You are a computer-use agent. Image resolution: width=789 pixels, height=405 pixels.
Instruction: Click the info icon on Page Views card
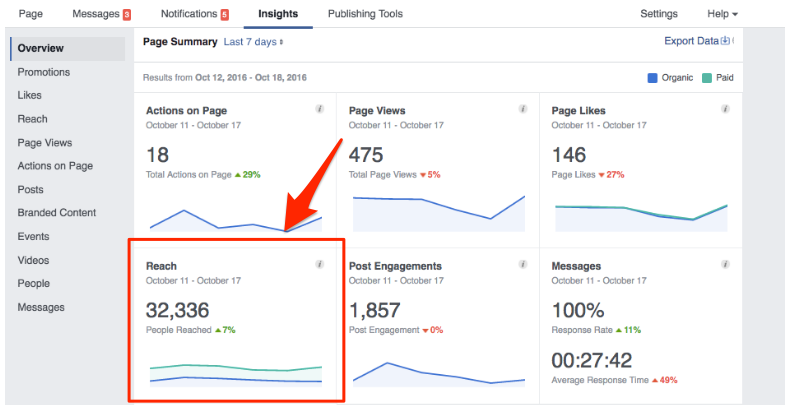tap(523, 109)
